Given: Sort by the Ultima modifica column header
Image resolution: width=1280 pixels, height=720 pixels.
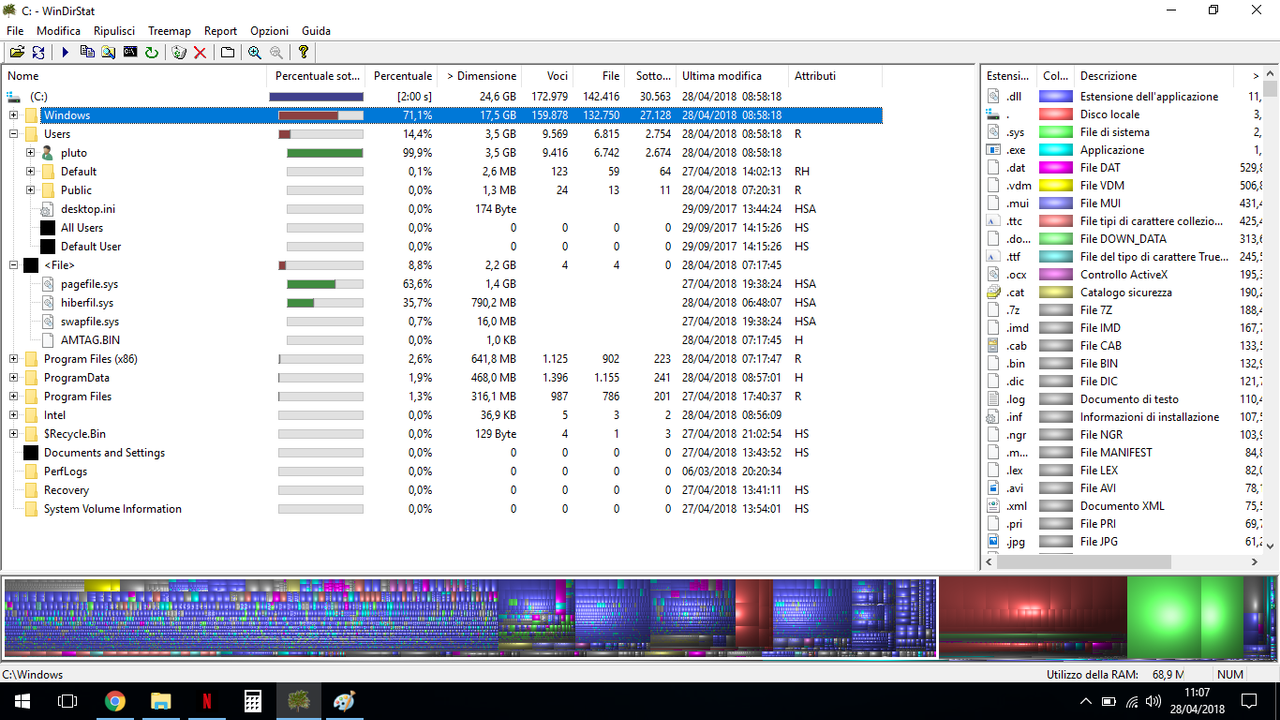Looking at the screenshot, I should (x=732, y=76).
